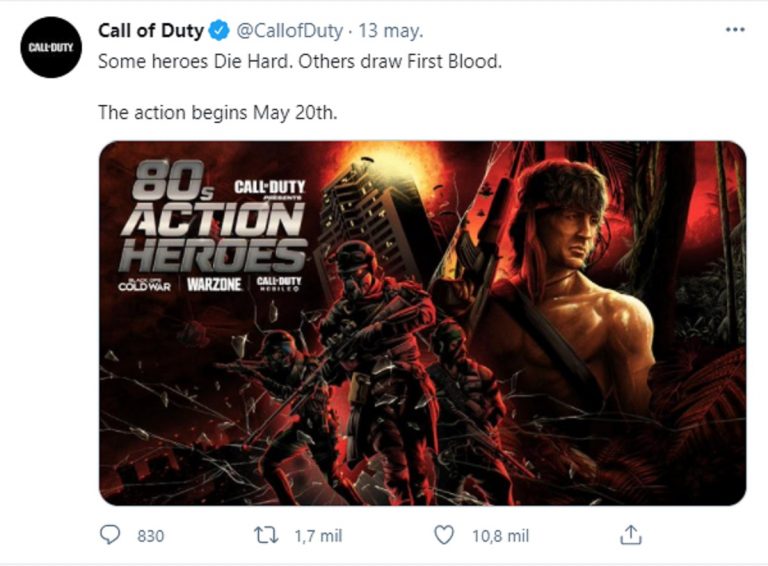Image resolution: width=768 pixels, height=566 pixels.
Task: Click the "13 may." tweet timestamp
Action: click(391, 31)
